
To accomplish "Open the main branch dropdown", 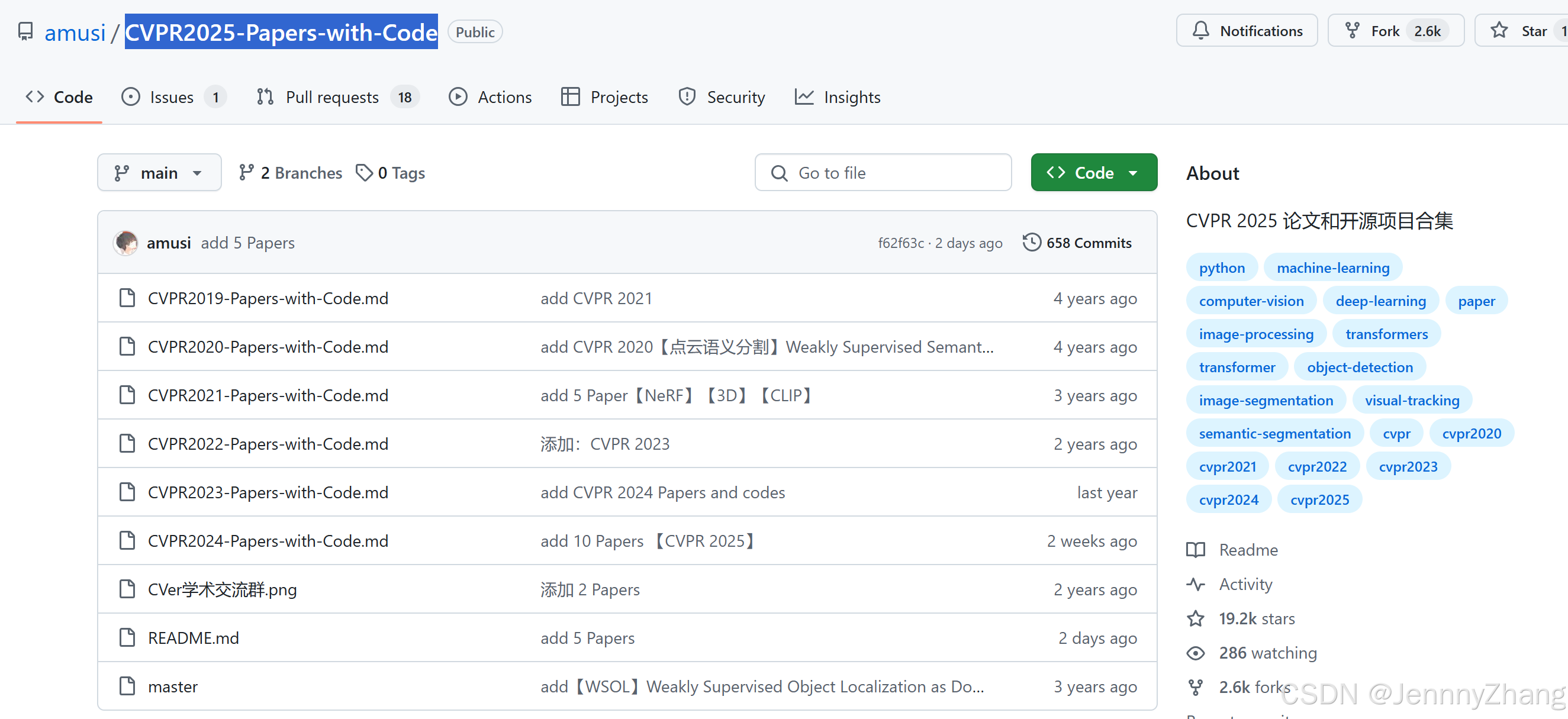I will [x=159, y=173].
